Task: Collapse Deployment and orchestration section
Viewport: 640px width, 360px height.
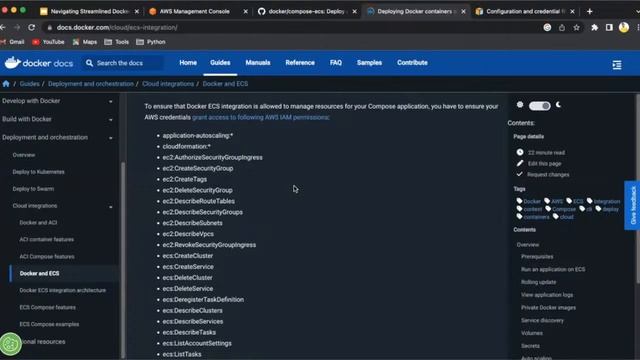Action: [x=111, y=138]
